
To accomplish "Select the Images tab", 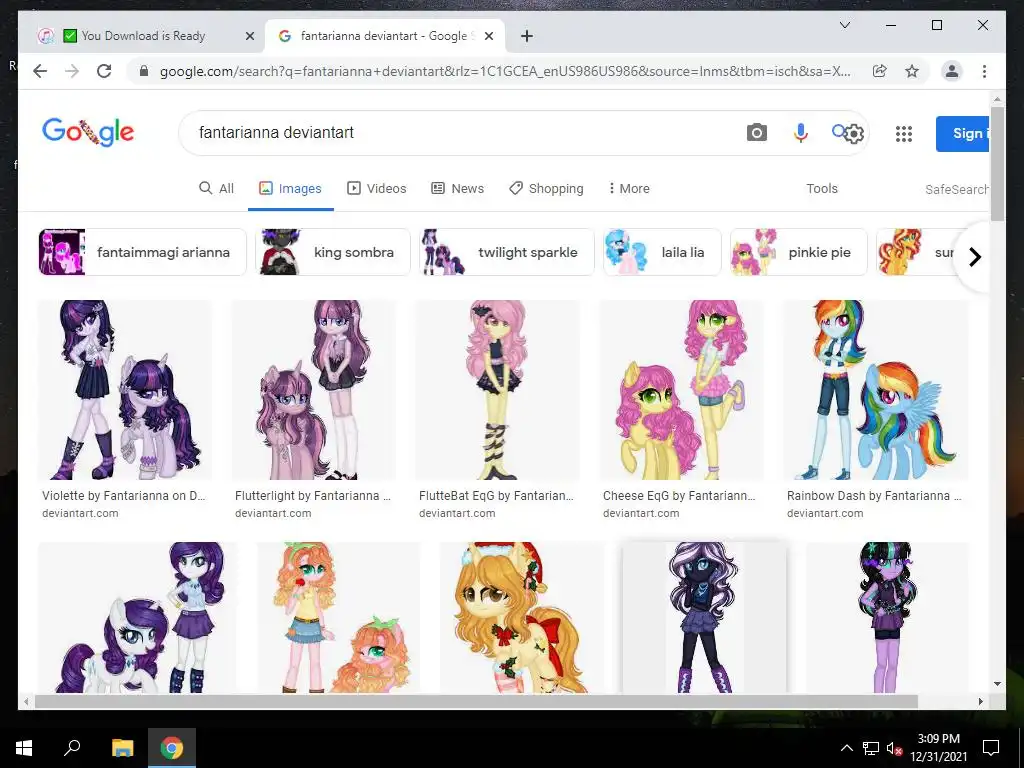I will [291, 189].
